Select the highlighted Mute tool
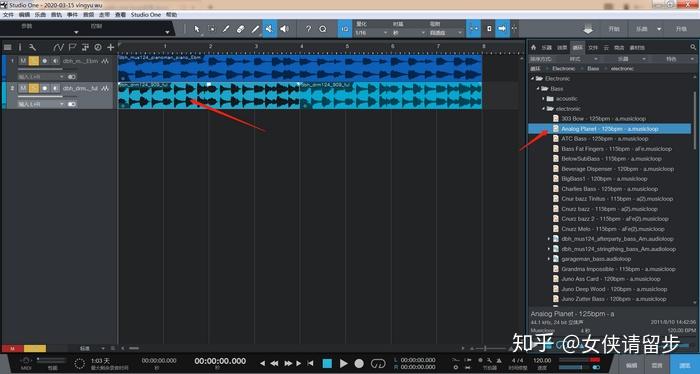Image resolution: width=700 pixels, height=374 pixels. [269, 29]
